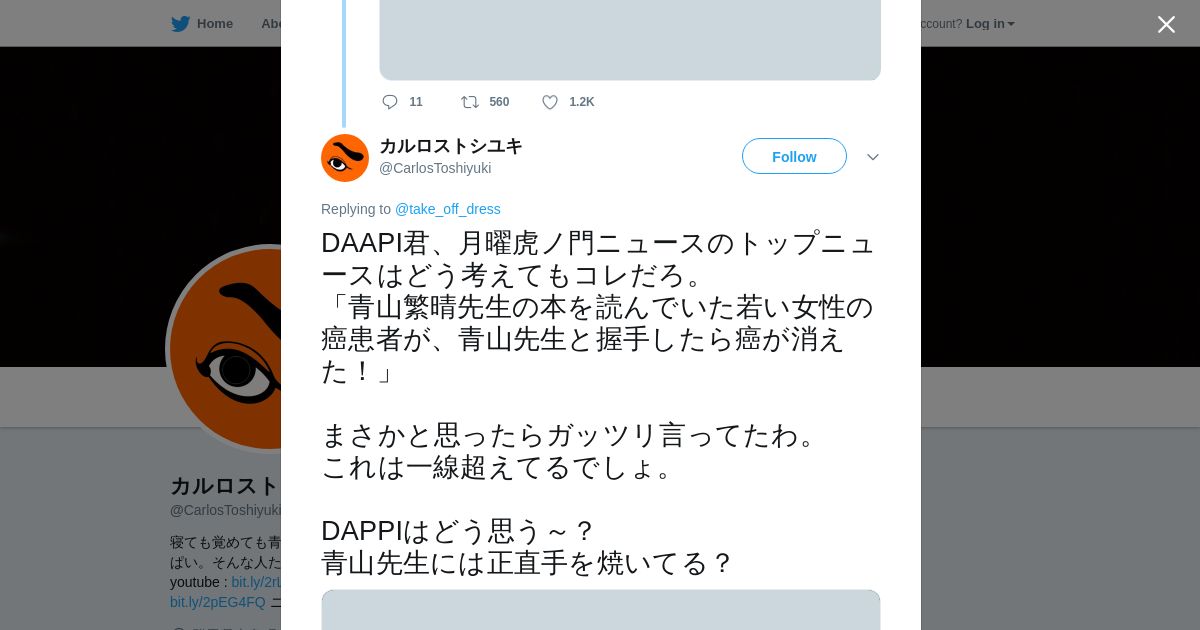Open カルロストシユキ orange eye avatar in tweet

345,158
